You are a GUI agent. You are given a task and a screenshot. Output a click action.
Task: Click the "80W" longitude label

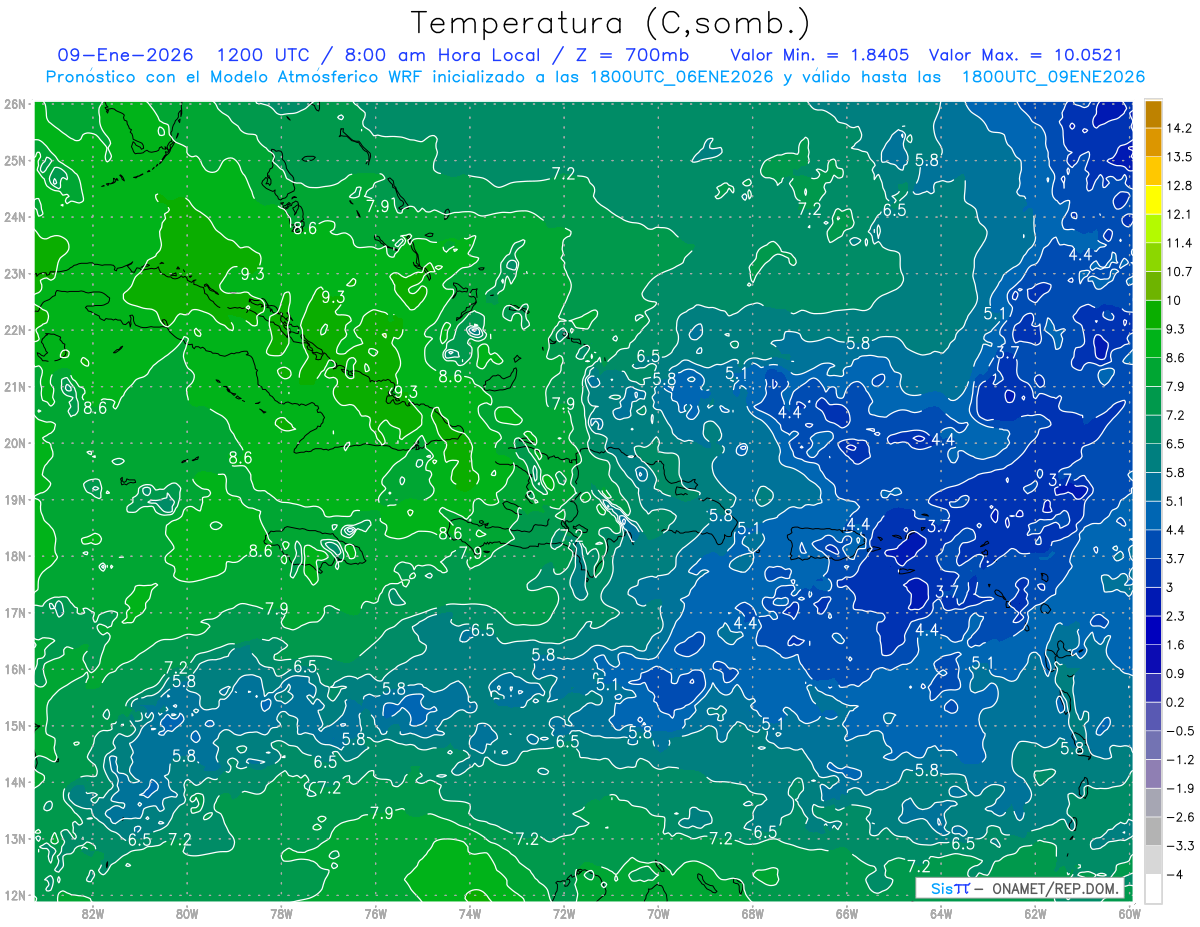tap(186, 913)
